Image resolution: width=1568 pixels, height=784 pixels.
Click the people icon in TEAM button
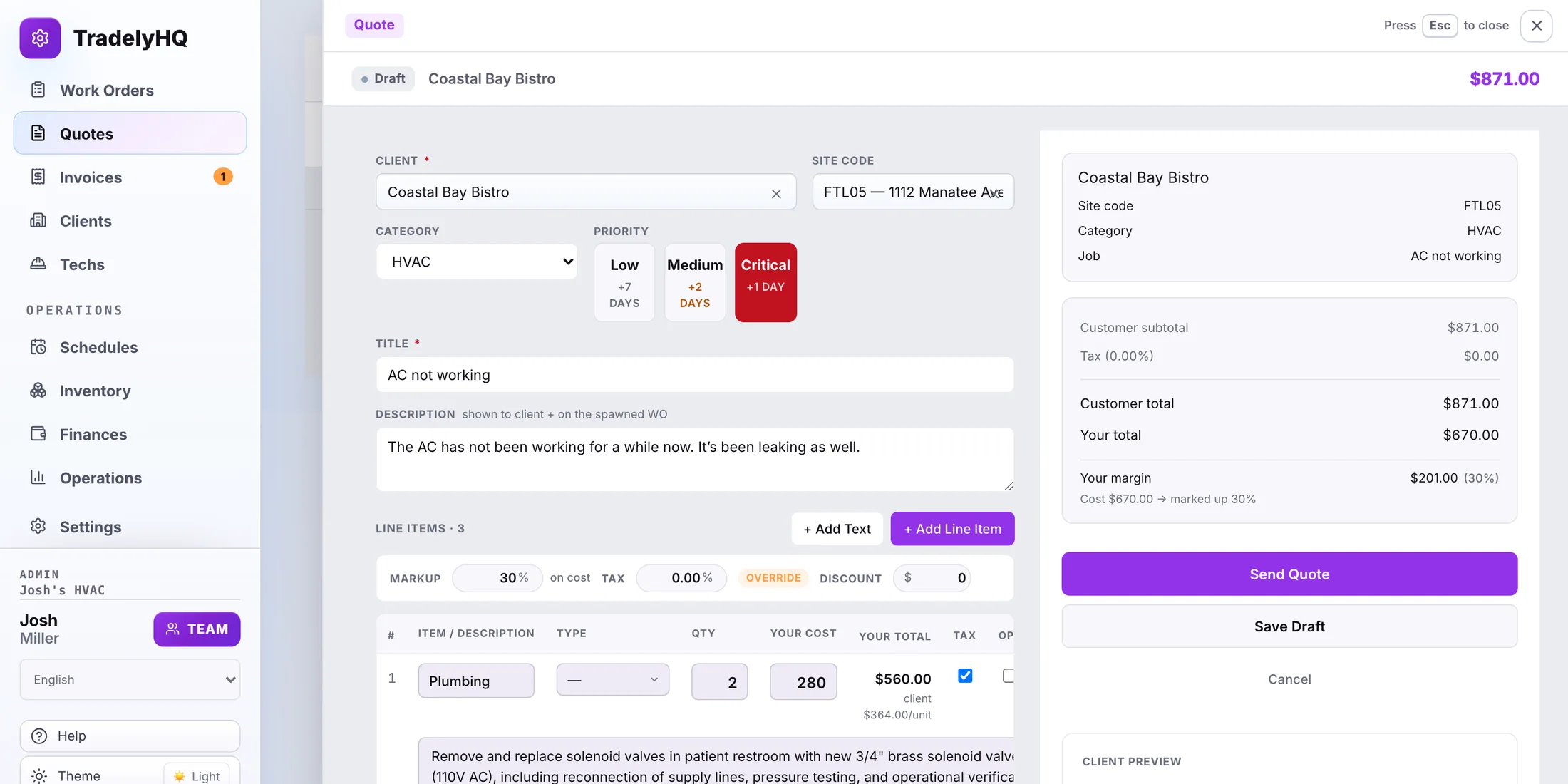pyautogui.click(x=172, y=629)
